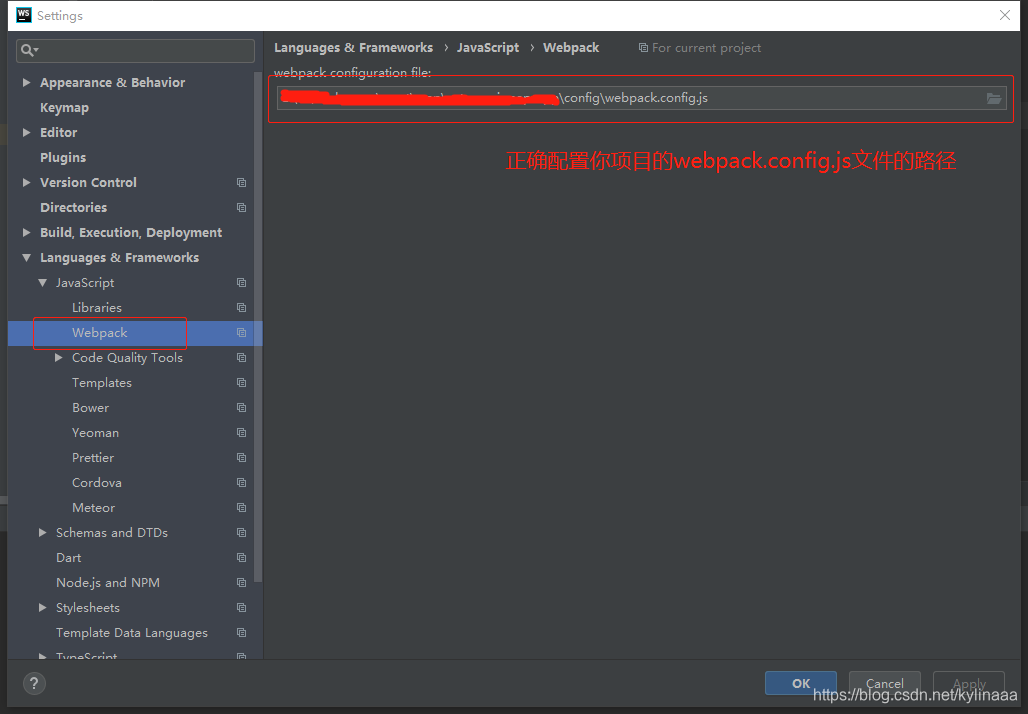
Task: Click project-level icon beside Template Data Languages
Action: coord(241,633)
